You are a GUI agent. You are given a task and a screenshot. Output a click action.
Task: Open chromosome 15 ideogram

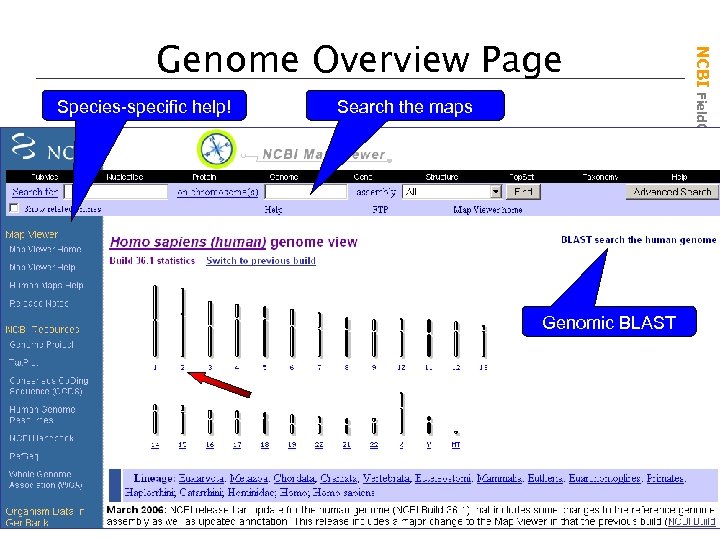(x=183, y=420)
